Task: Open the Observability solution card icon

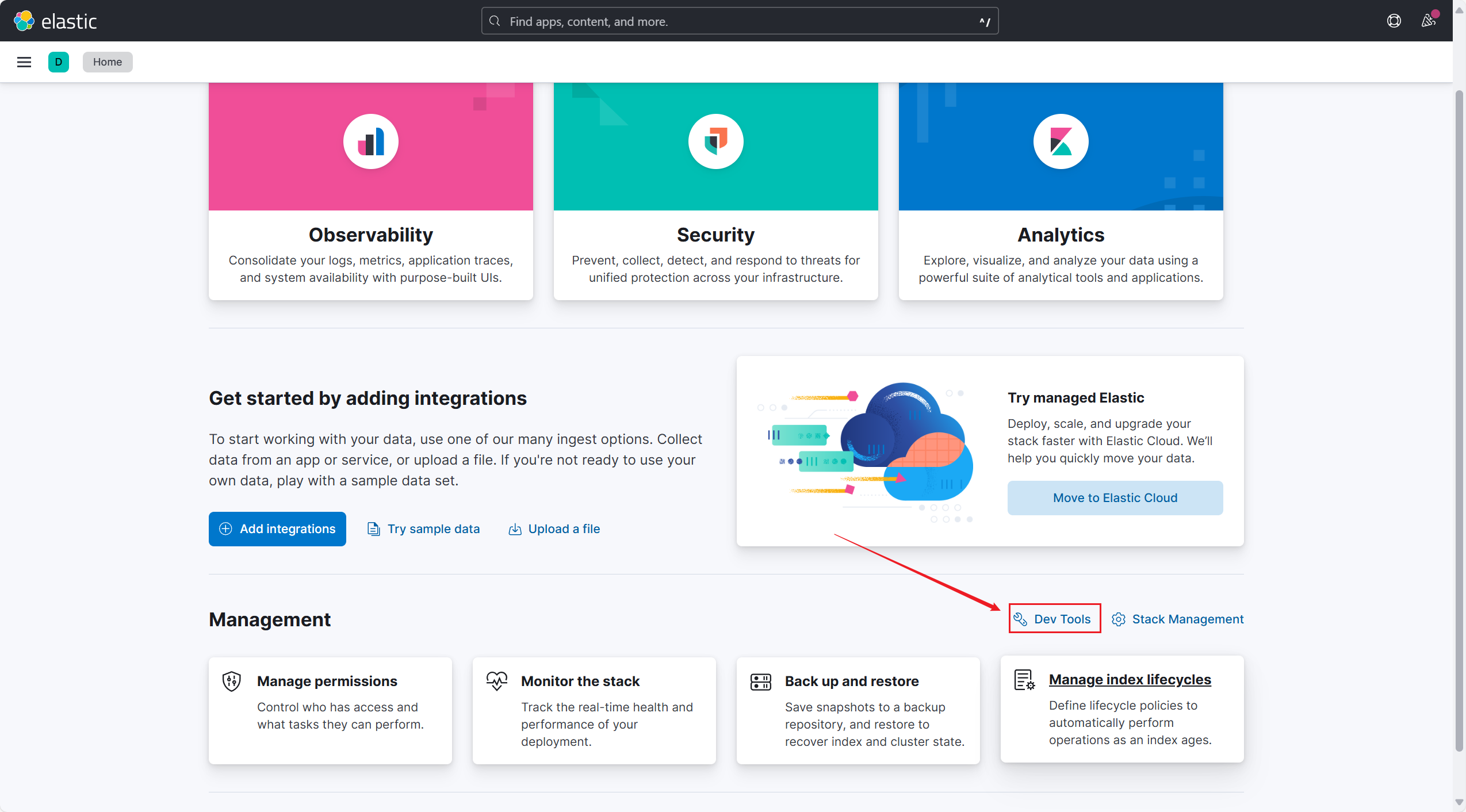Action: pyautogui.click(x=371, y=141)
